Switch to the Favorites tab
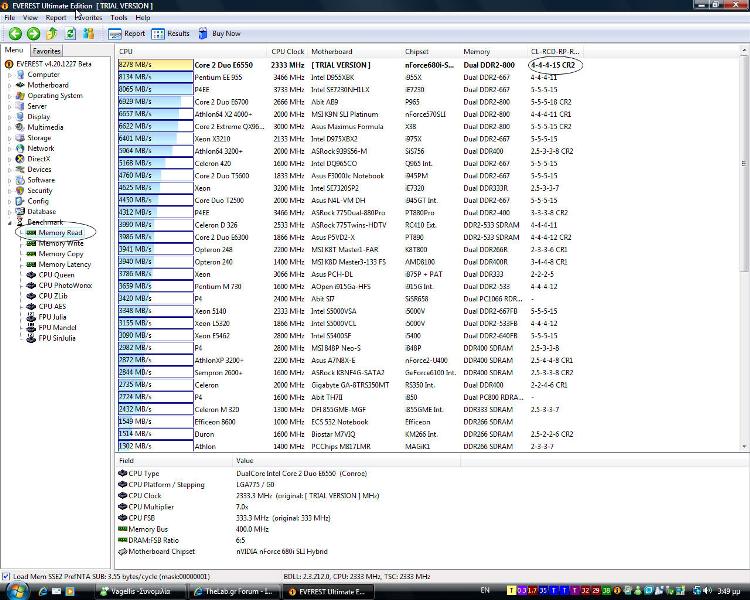Image resolution: width=750 pixels, height=600 pixels. (46, 50)
